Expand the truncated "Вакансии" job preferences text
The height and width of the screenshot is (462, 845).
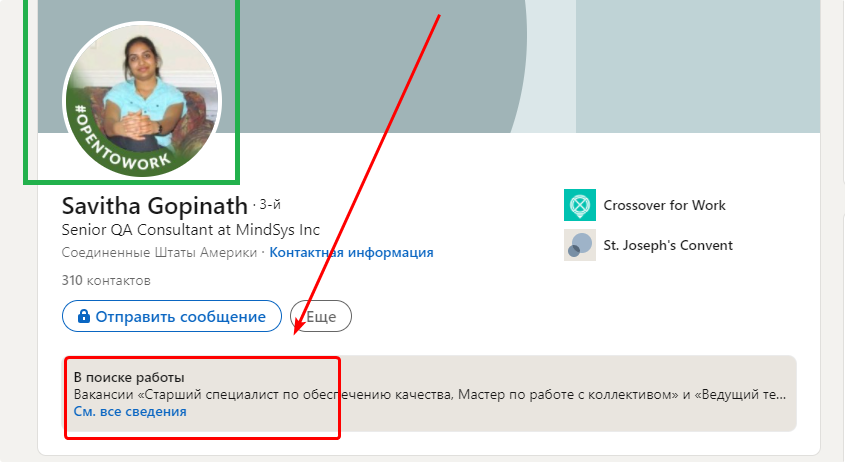tap(430, 395)
